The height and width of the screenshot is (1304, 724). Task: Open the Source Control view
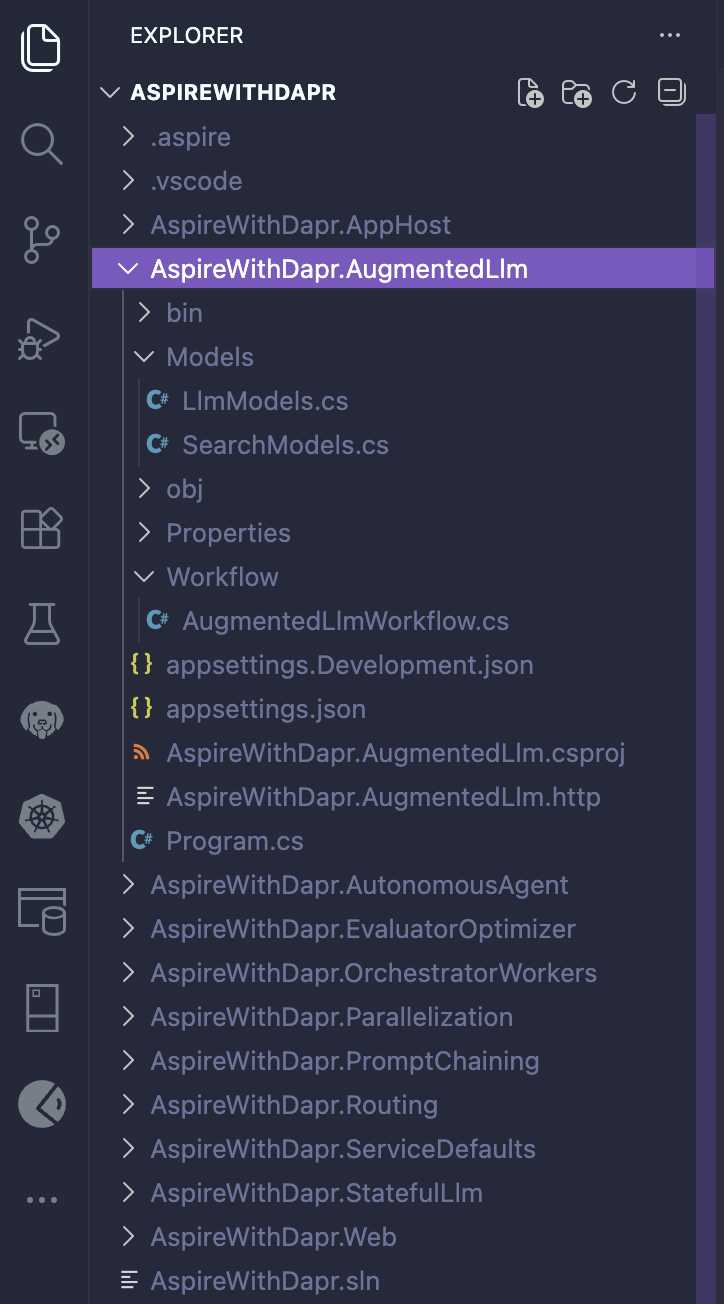click(x=42, y=241)
